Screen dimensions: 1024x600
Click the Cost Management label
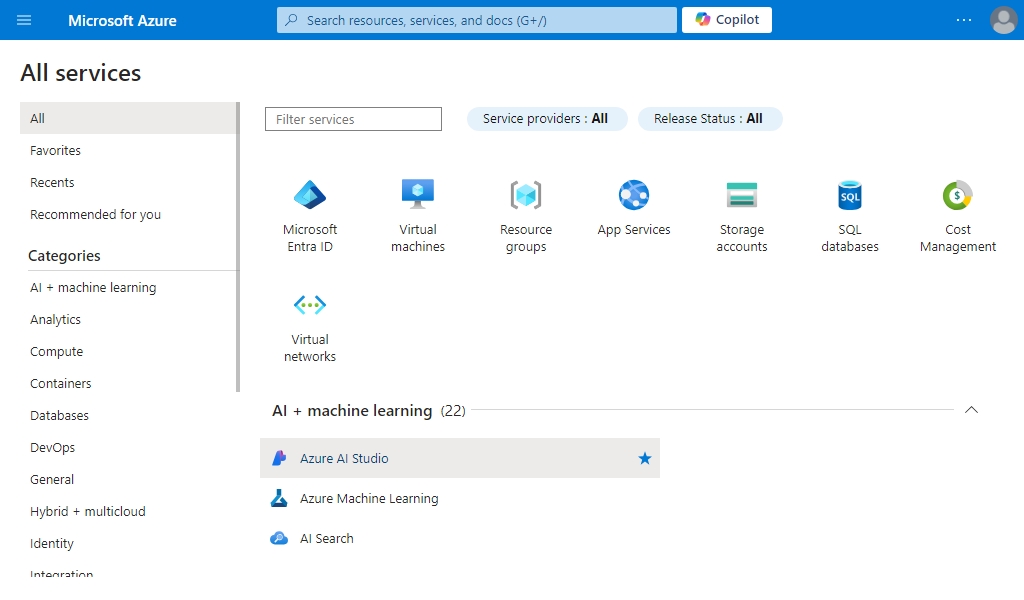(957, 238)
